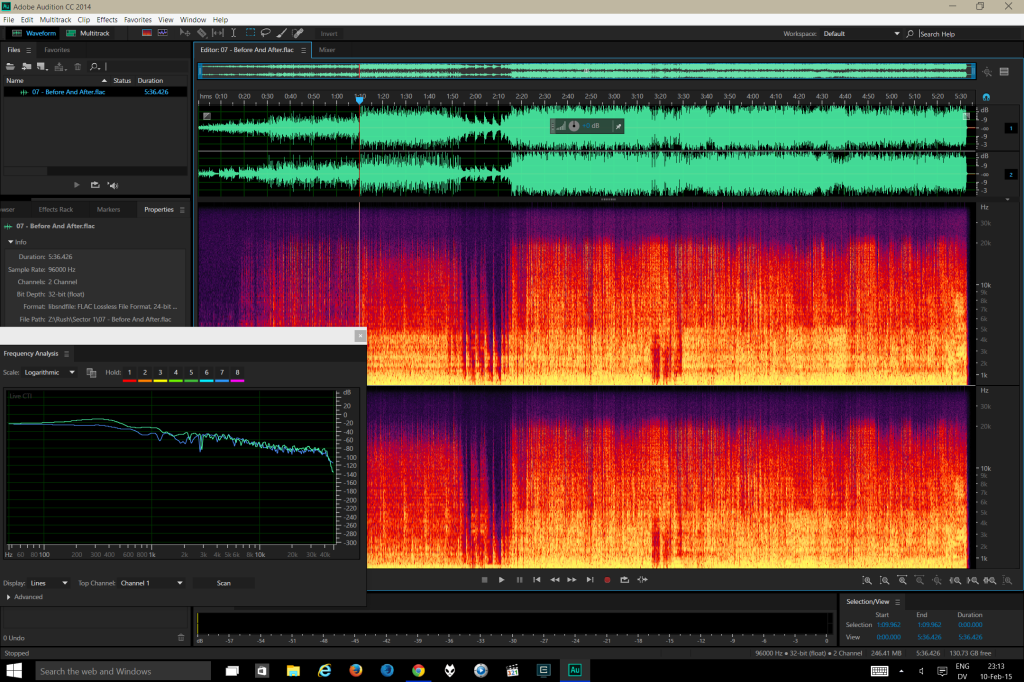Switch to Multitrack view

click(x=89, y=33)
